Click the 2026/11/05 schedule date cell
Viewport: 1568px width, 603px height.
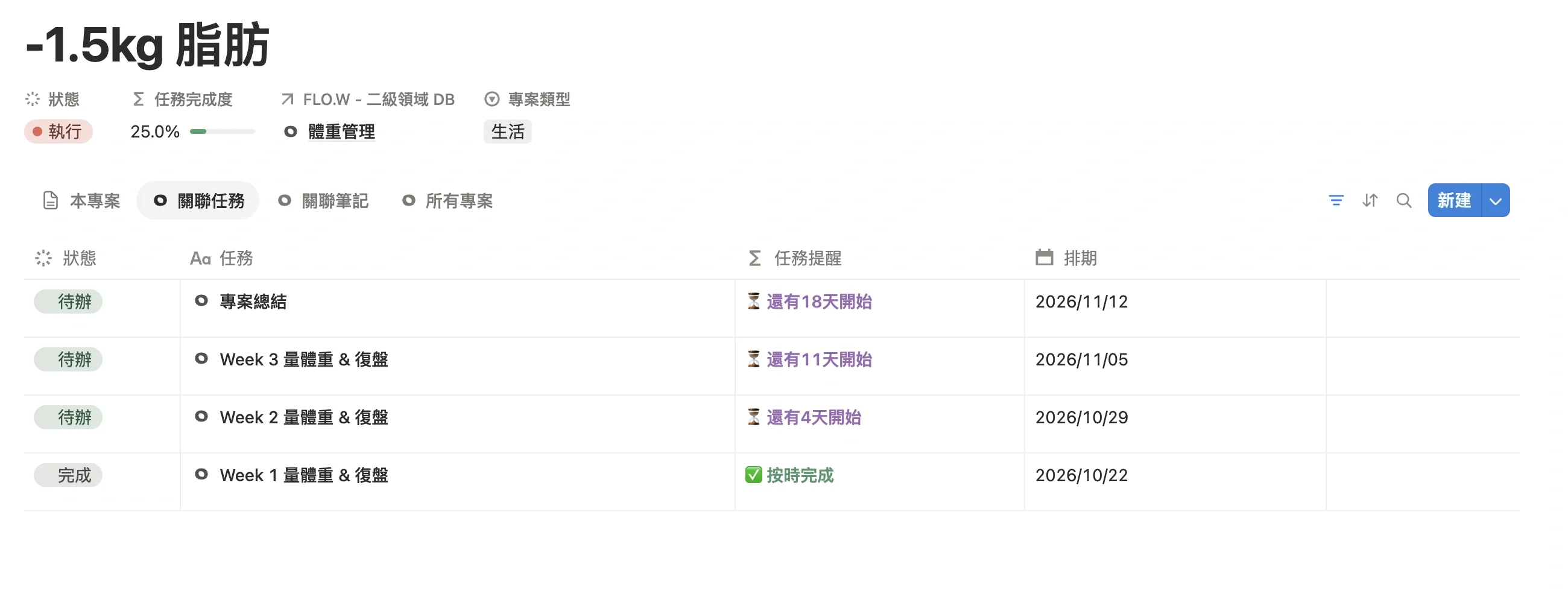pos(1175,365)
